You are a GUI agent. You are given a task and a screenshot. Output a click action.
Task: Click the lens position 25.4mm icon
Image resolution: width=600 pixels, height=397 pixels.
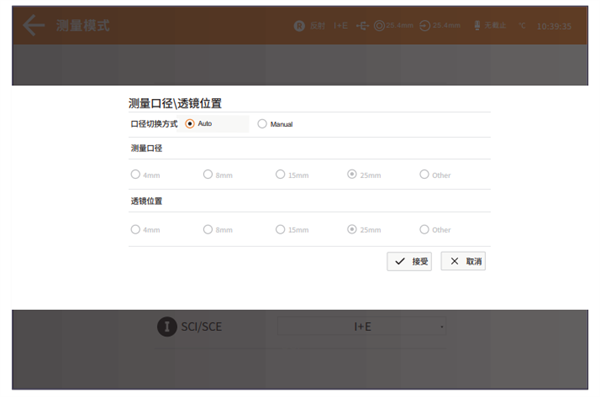pos(425,26)
